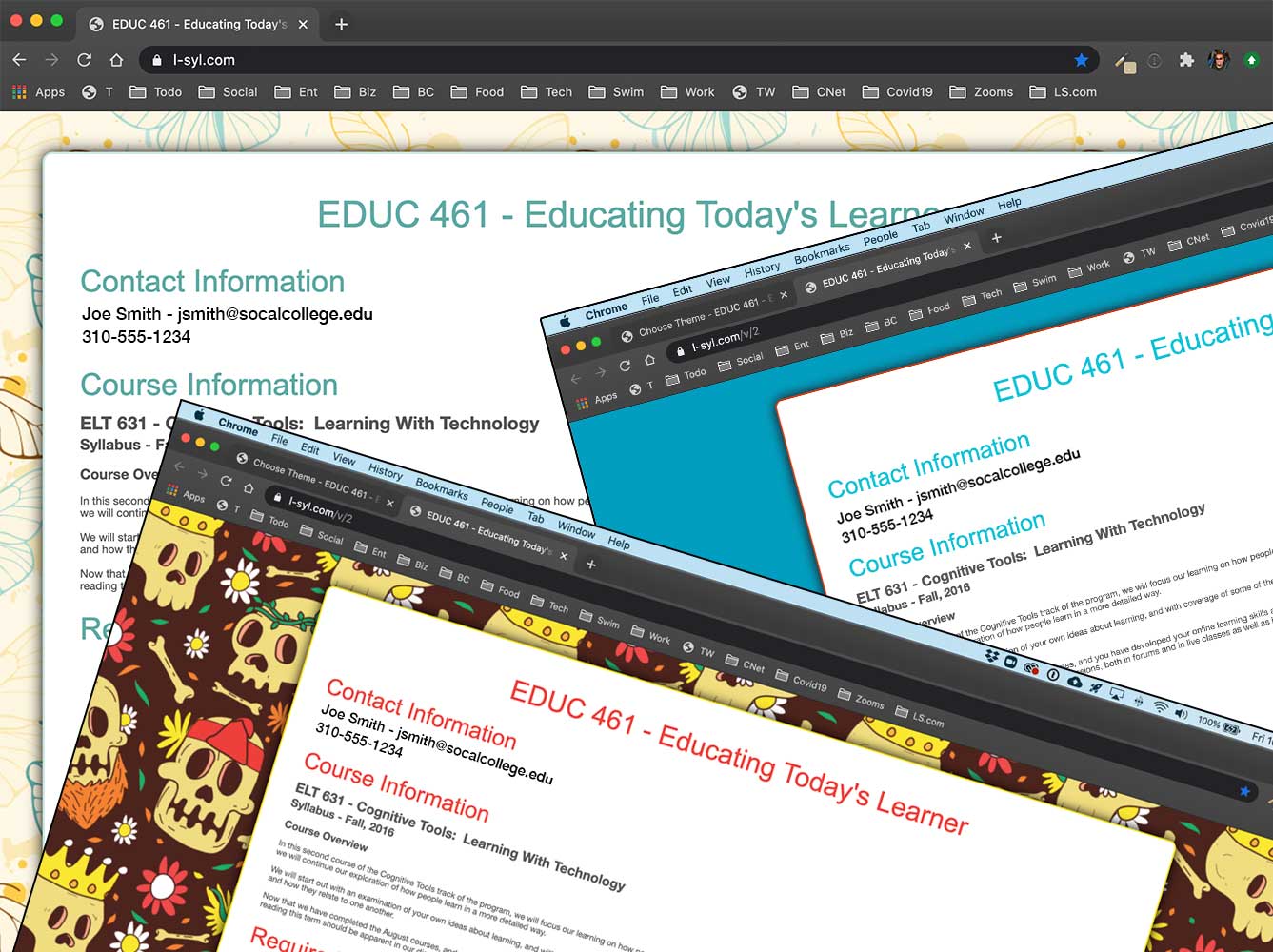The width and height of the screenshot is (1273, 952).
Task: Open the CNet bookmarks folder in main window
Action: (819, 92)
